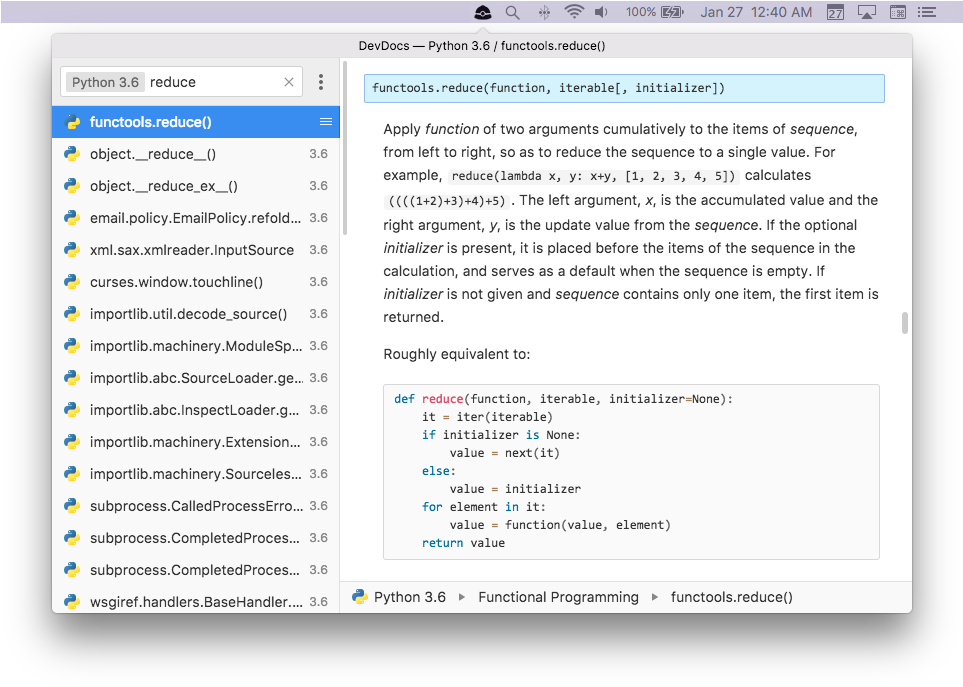963x687 pixels.
Task: Click Python icon beside object.__reduce_ex__()
Action: [x=72, y=186]
